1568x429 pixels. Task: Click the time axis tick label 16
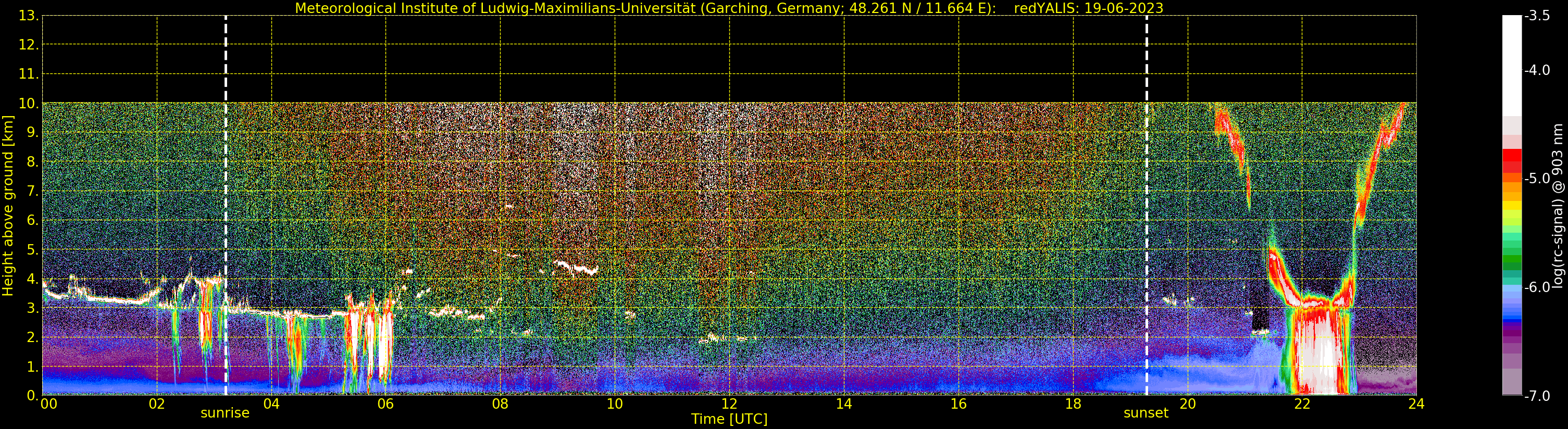(959, 404)
